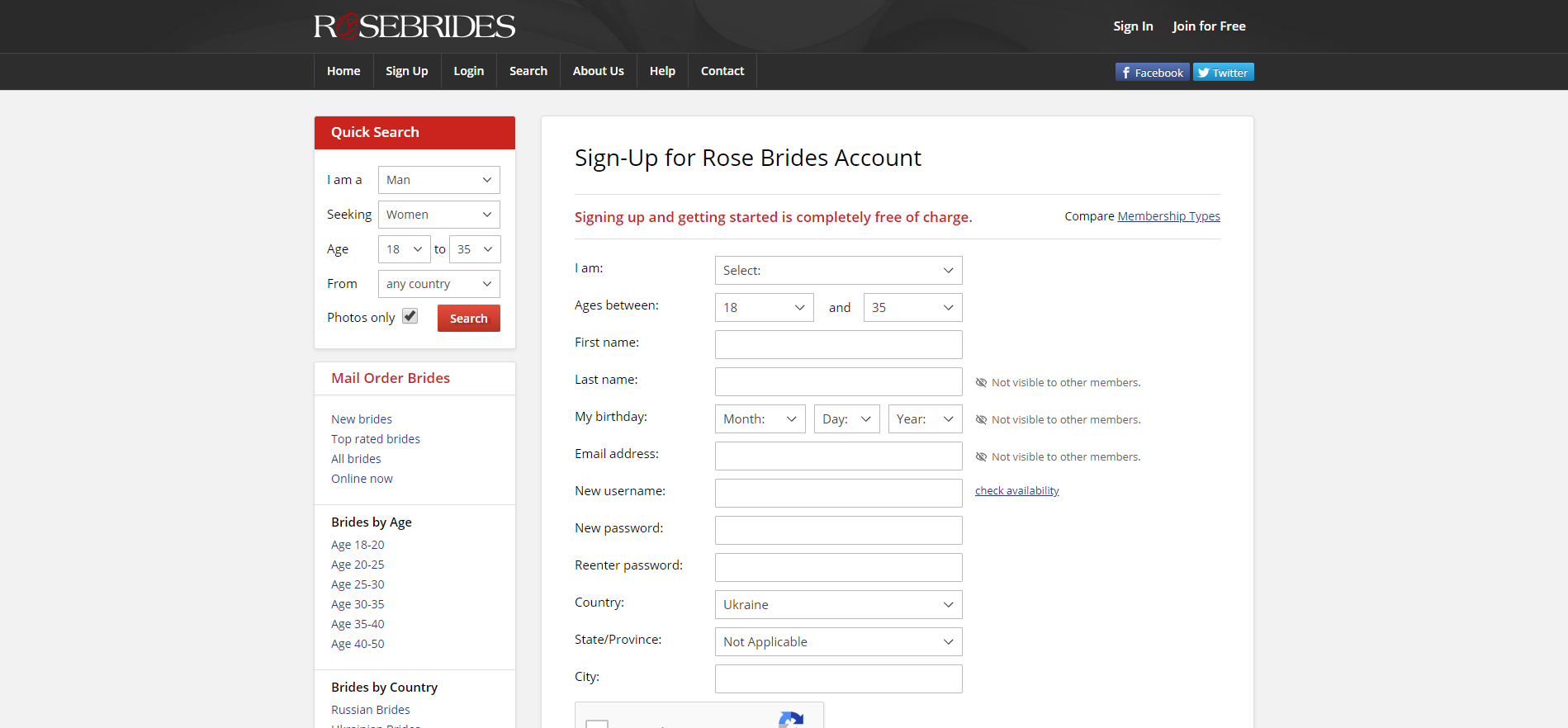Tick the reCAPTCHA checkbox
The height and width of the screenshot is (728, 1568).
[x=596, y=724]
